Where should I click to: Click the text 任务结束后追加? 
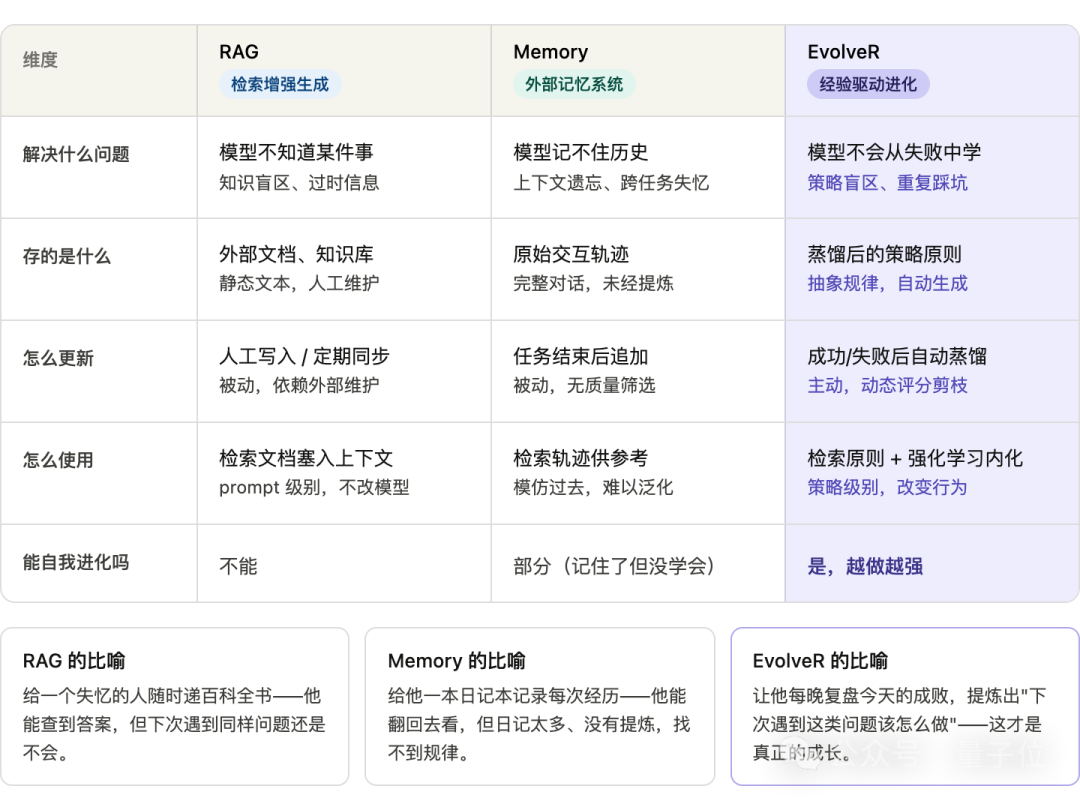(x=581, y=356)
